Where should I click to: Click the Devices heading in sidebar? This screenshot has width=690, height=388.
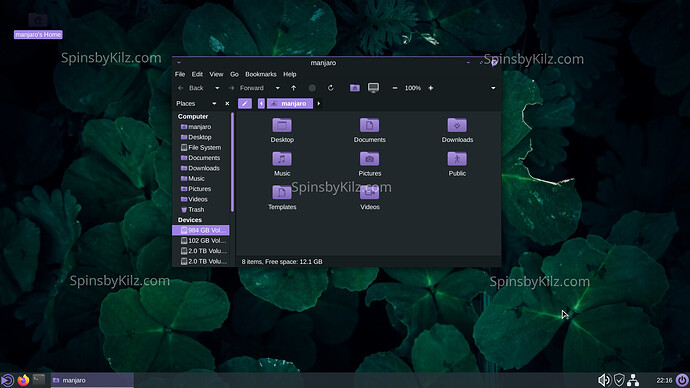[190, 220]
